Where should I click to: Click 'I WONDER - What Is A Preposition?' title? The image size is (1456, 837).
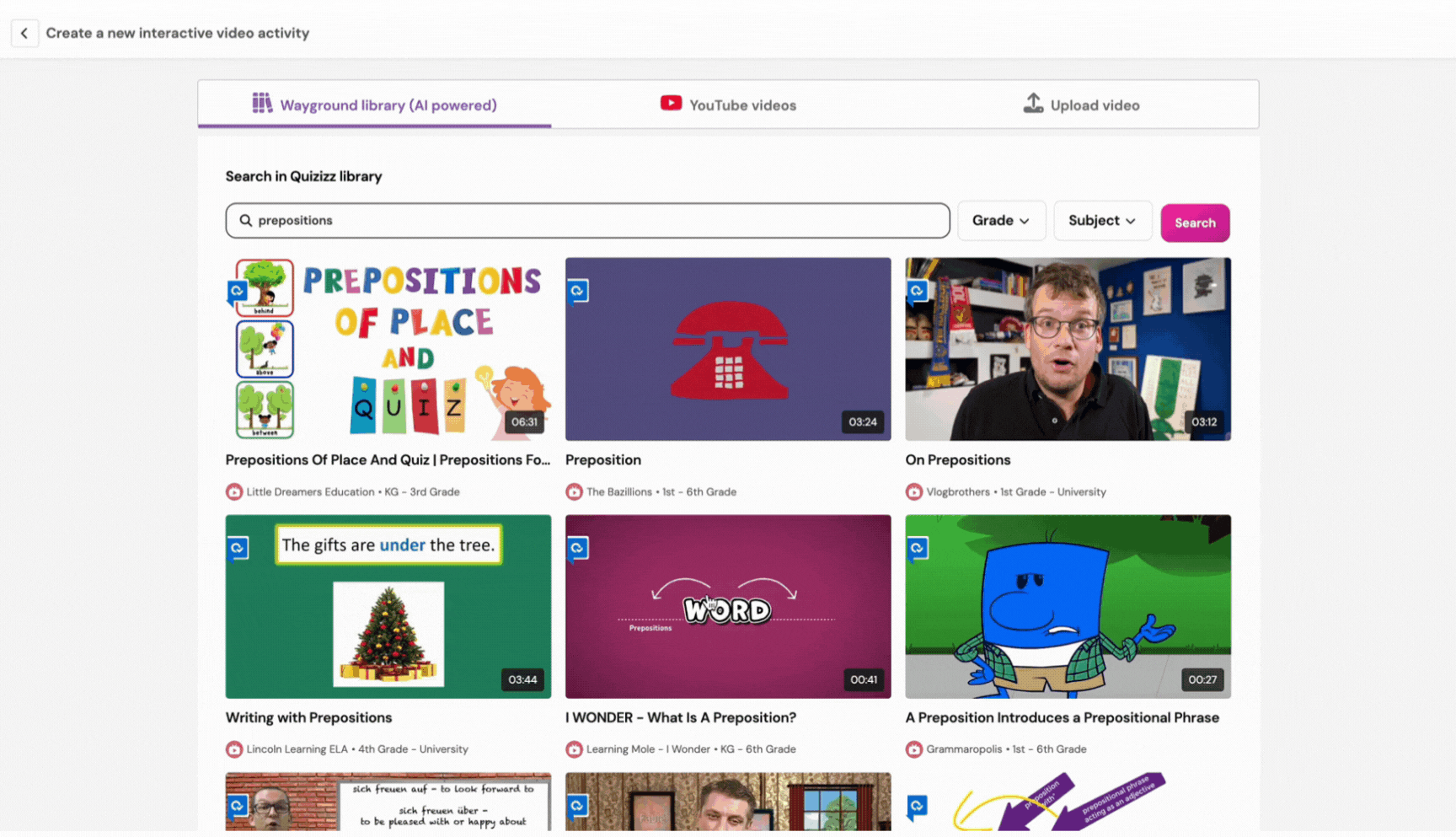point(681,717)
